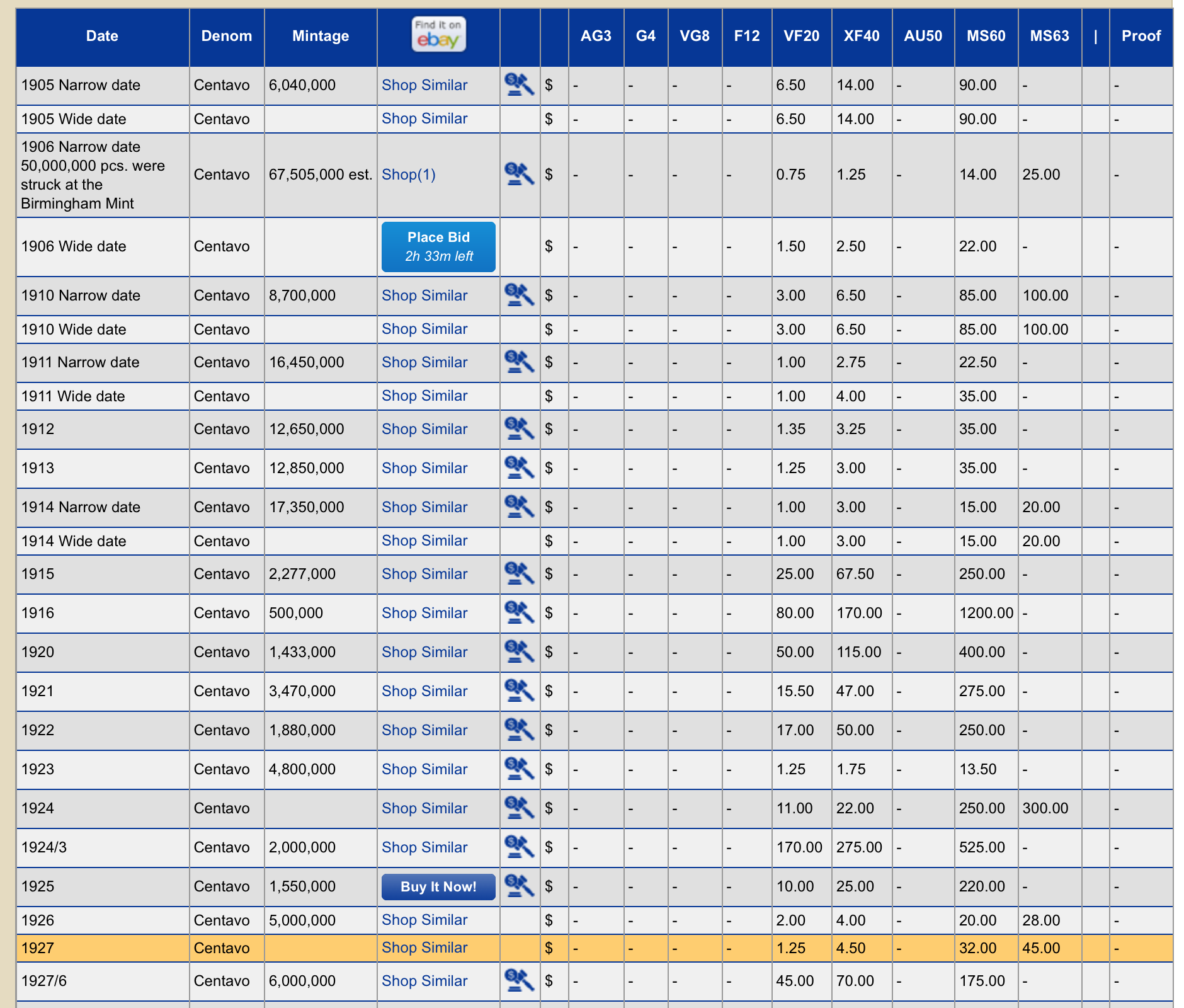1184x1008 pixels.
Task: Select the 15.50 VF20 price for 1921
Action: 795,691
